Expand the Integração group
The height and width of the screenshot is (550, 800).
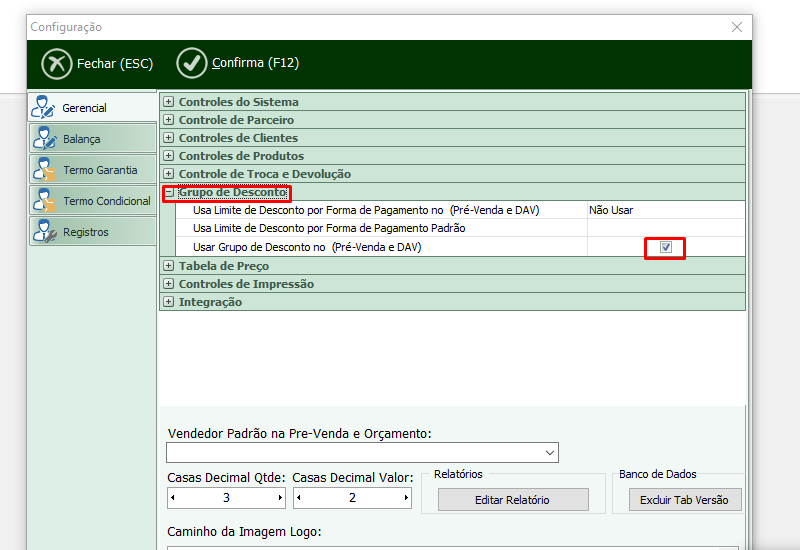click(169, 302)
